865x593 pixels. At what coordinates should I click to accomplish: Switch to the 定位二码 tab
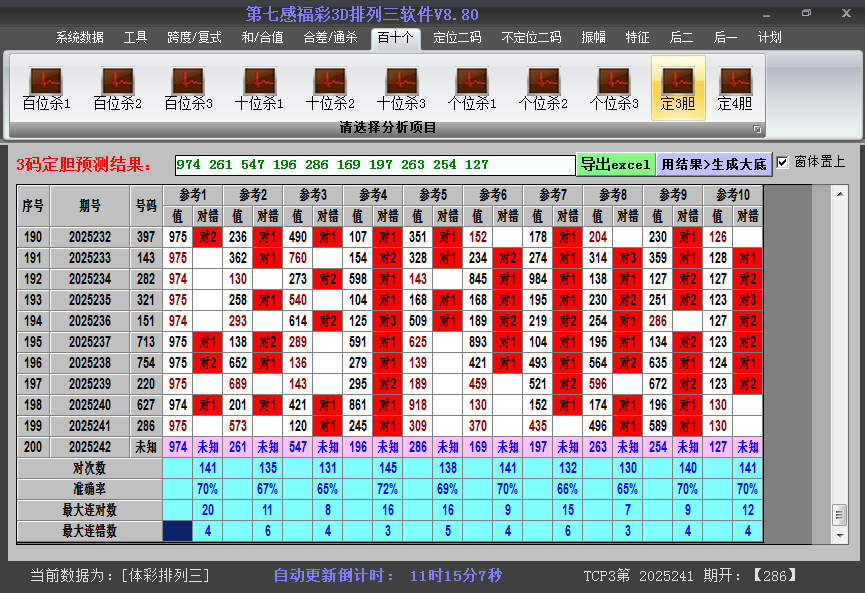click(457, 38)
